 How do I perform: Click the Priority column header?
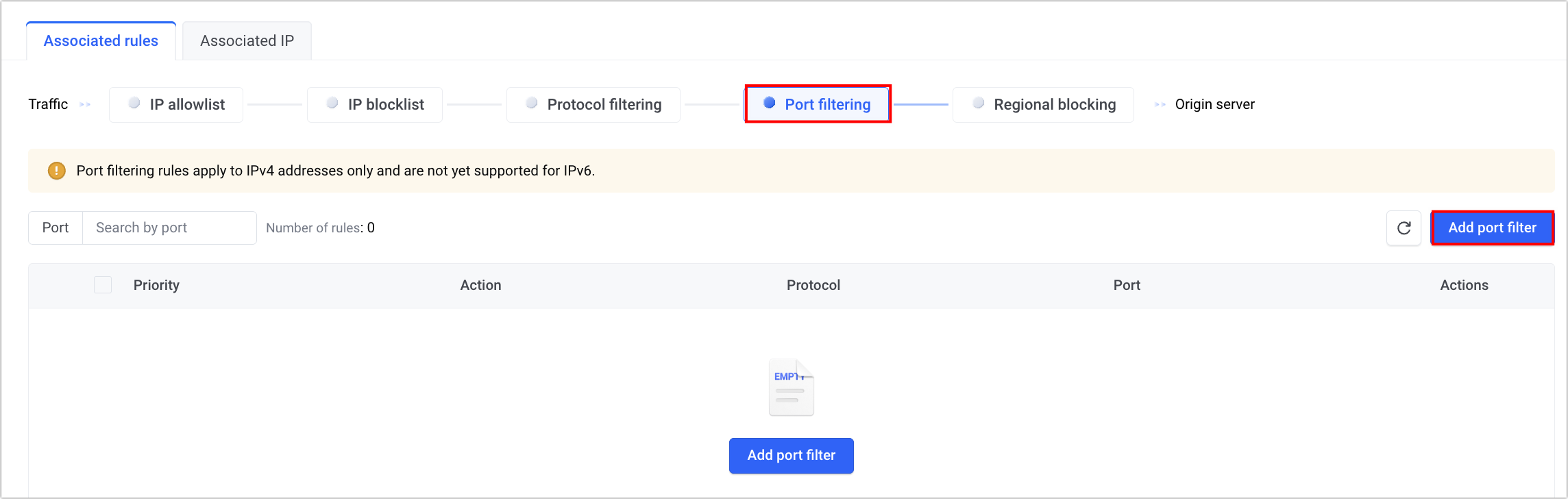156,286
